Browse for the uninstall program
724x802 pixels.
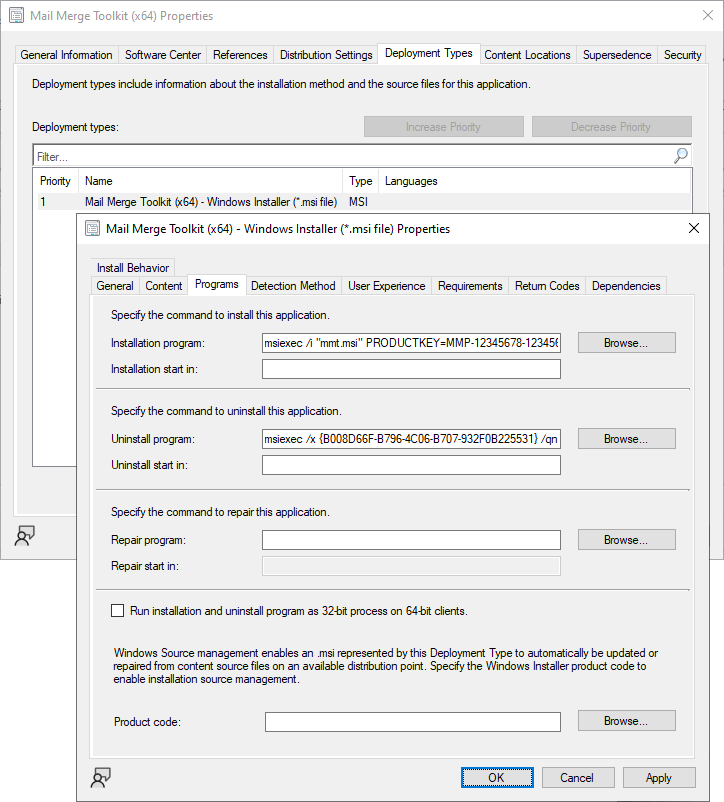[626, 439]
